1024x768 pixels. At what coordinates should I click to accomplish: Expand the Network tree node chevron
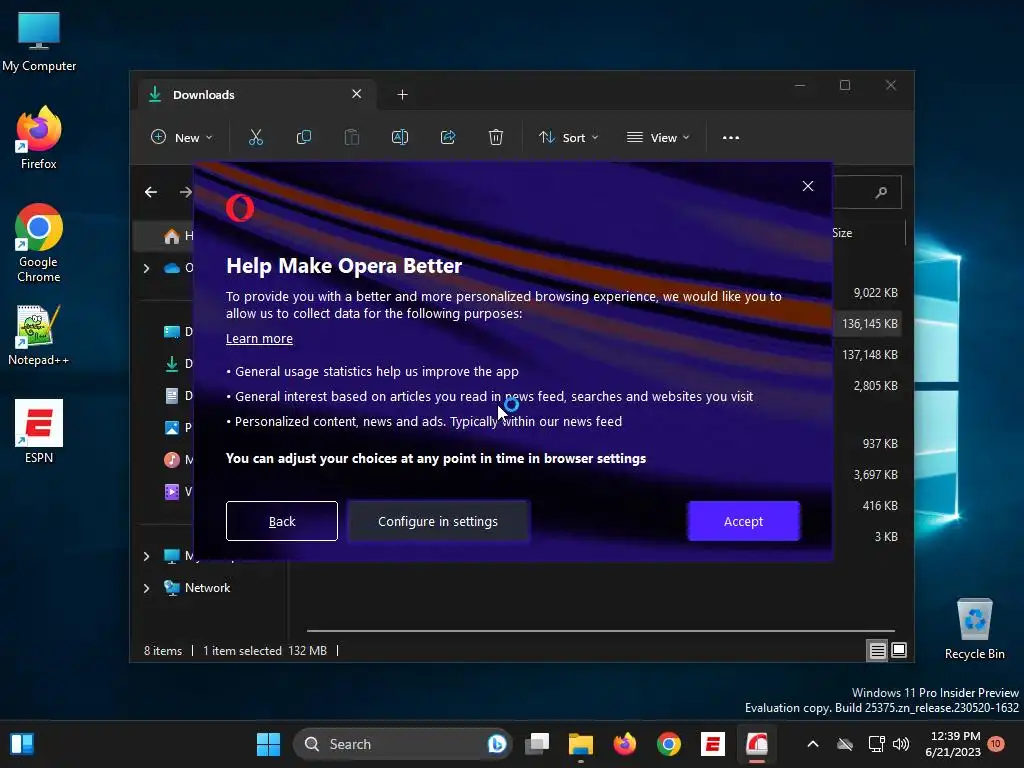(x=146, y=588)
